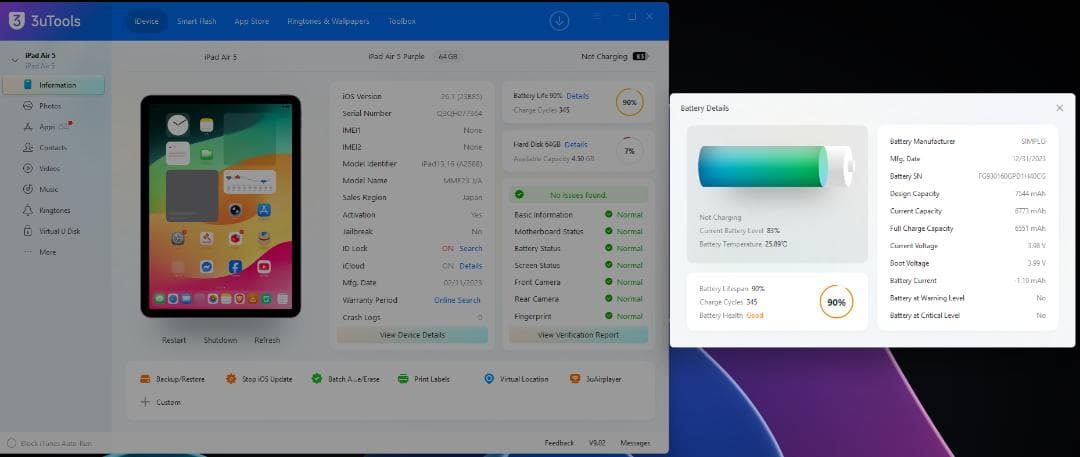Viewport: 1080px width, 457px height.
Task: Click the Restart button under device
Action: point(174,341)
